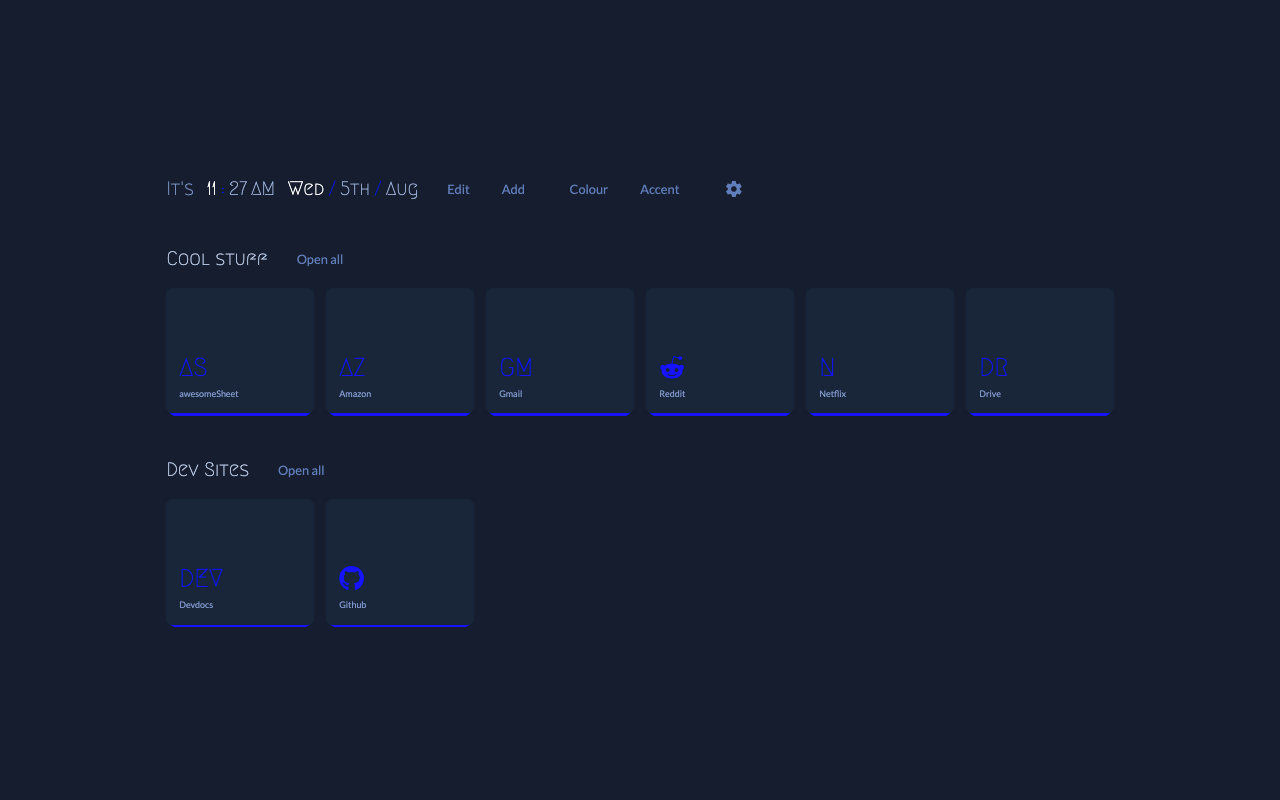
Task: Click the DR Drive letter icon
Action: [994, 367]
